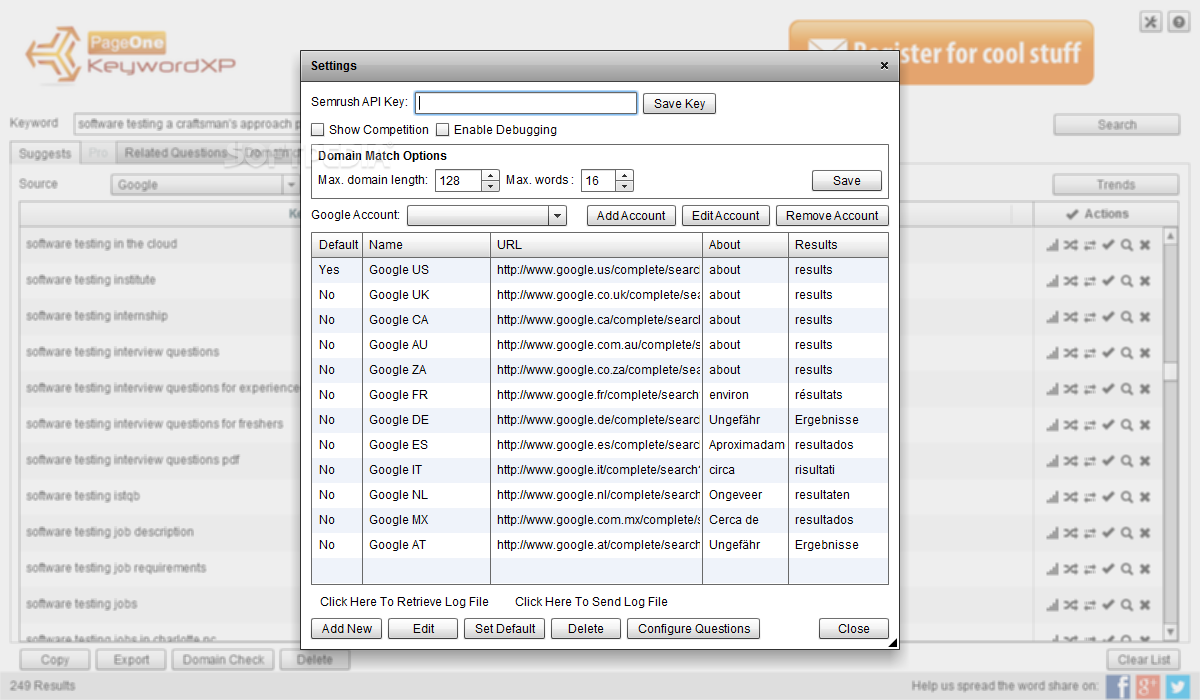Click magnifier icon for 'software testing in the cloud'
The image size is (1200, 700).
[x=1126, y=245]
